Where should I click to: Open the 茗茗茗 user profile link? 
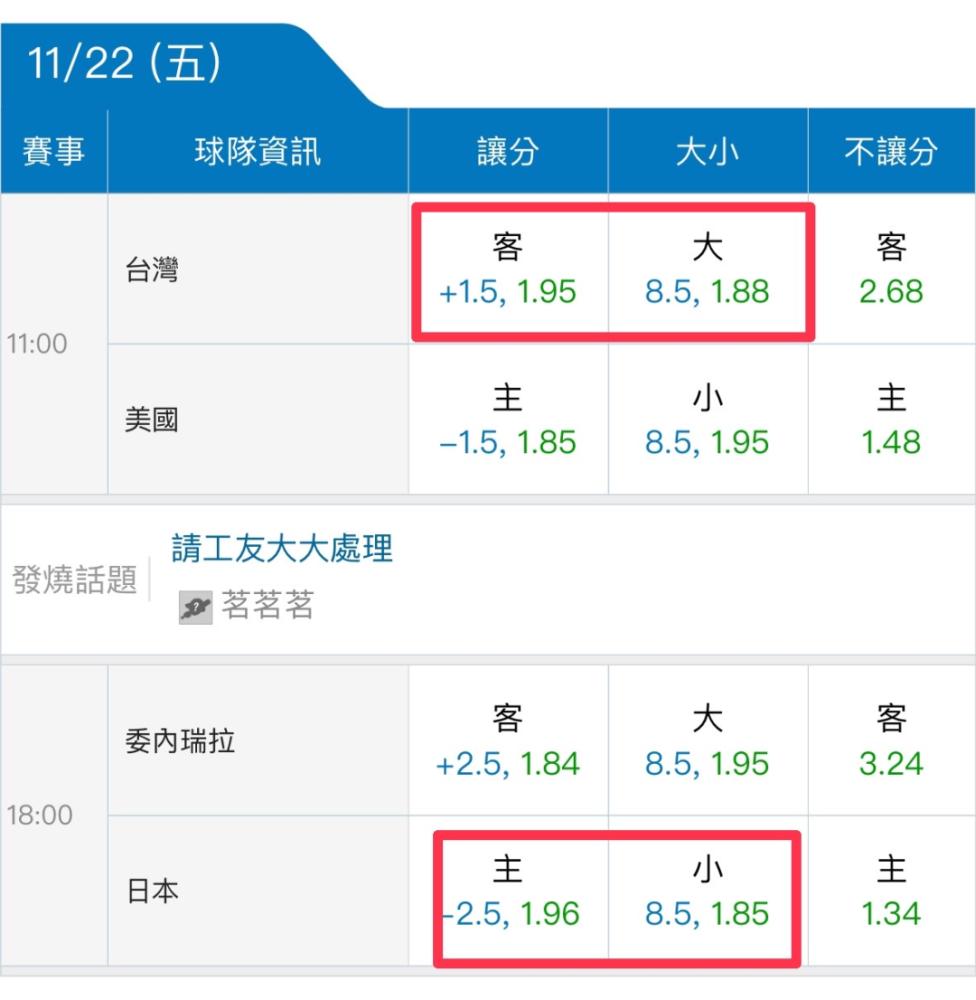point(267,605)
